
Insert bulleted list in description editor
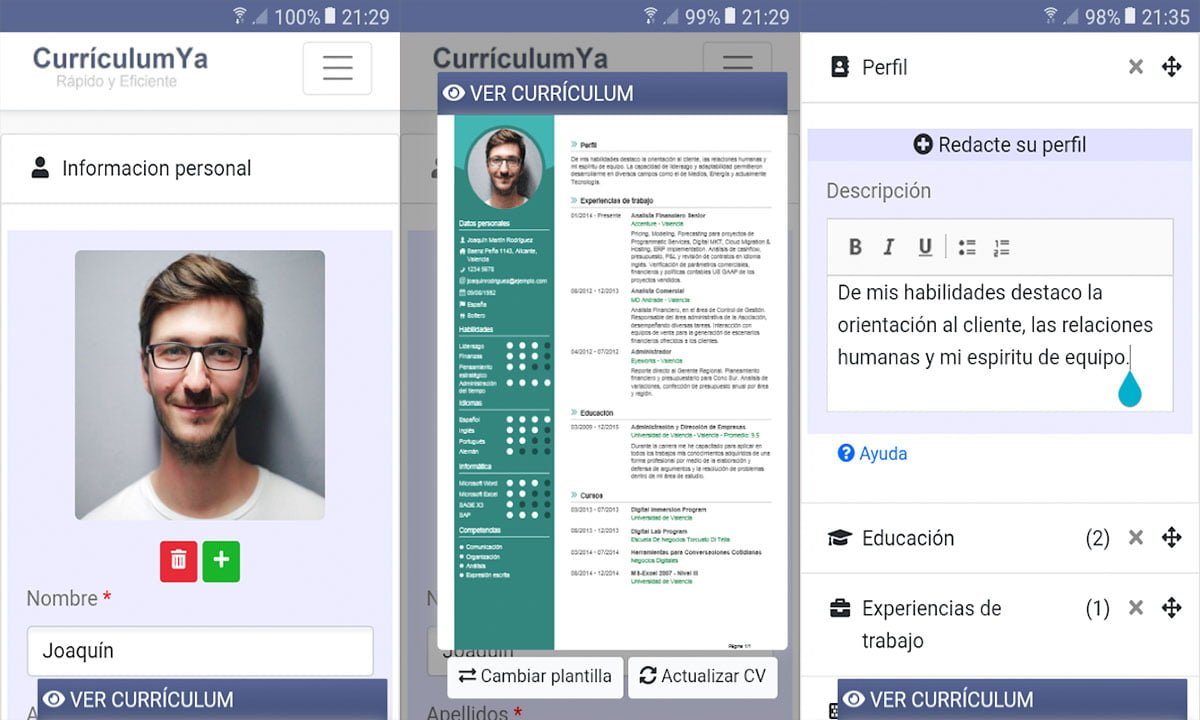(x=967, y=247)
